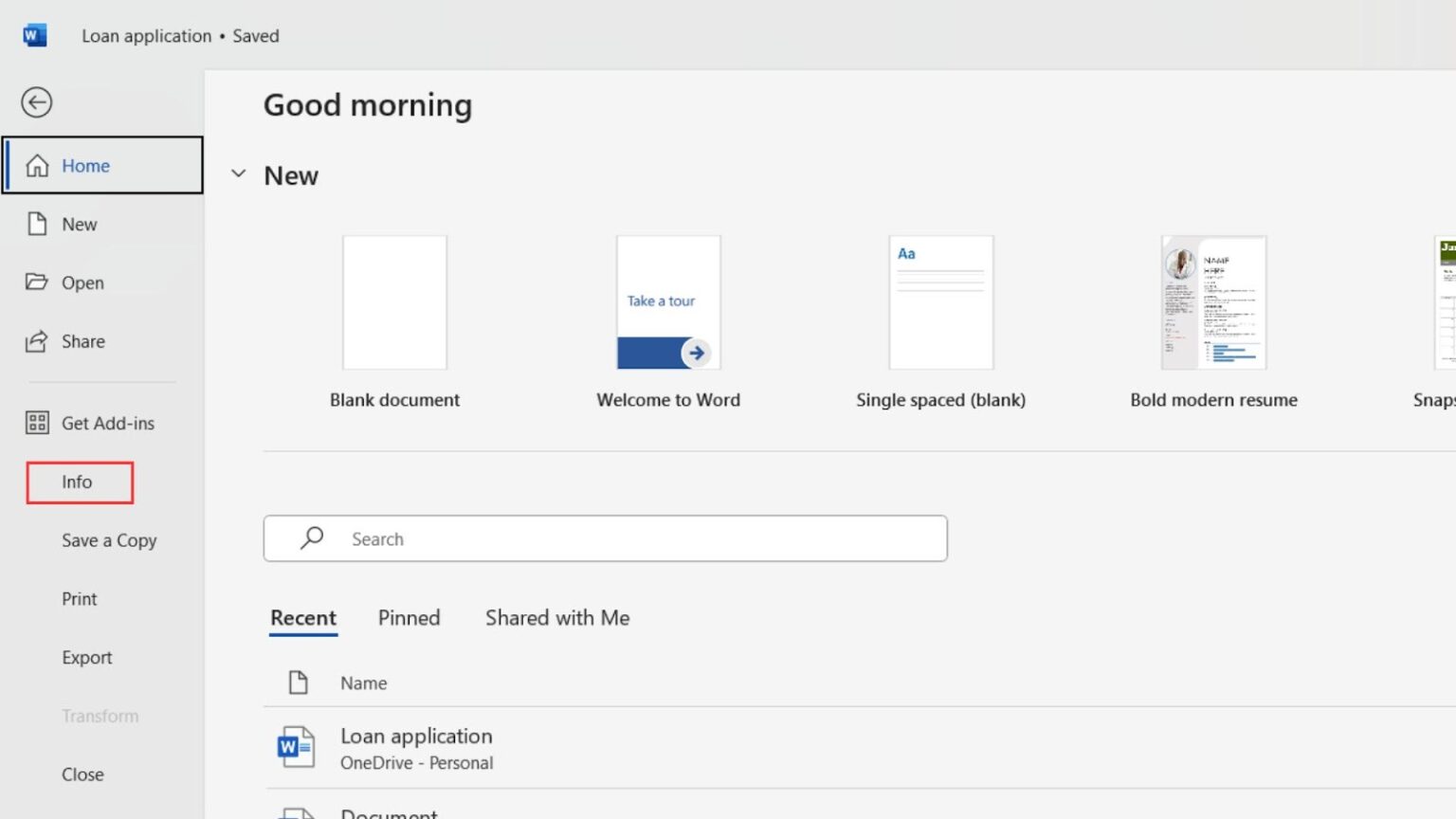Click the Word logo in the title bar
Image resolution: width=1456 pixels, height=819 pixels.
pos(34,34)
